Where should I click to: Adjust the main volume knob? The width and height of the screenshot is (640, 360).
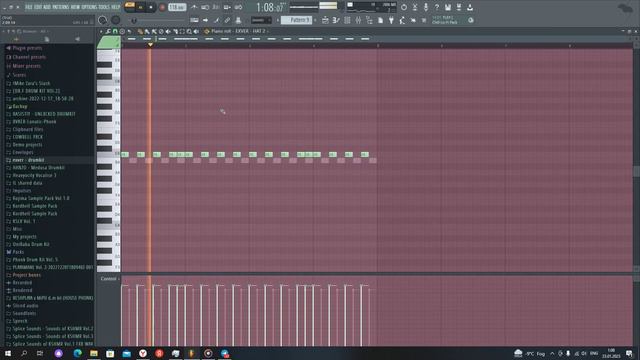click(102, 20)
